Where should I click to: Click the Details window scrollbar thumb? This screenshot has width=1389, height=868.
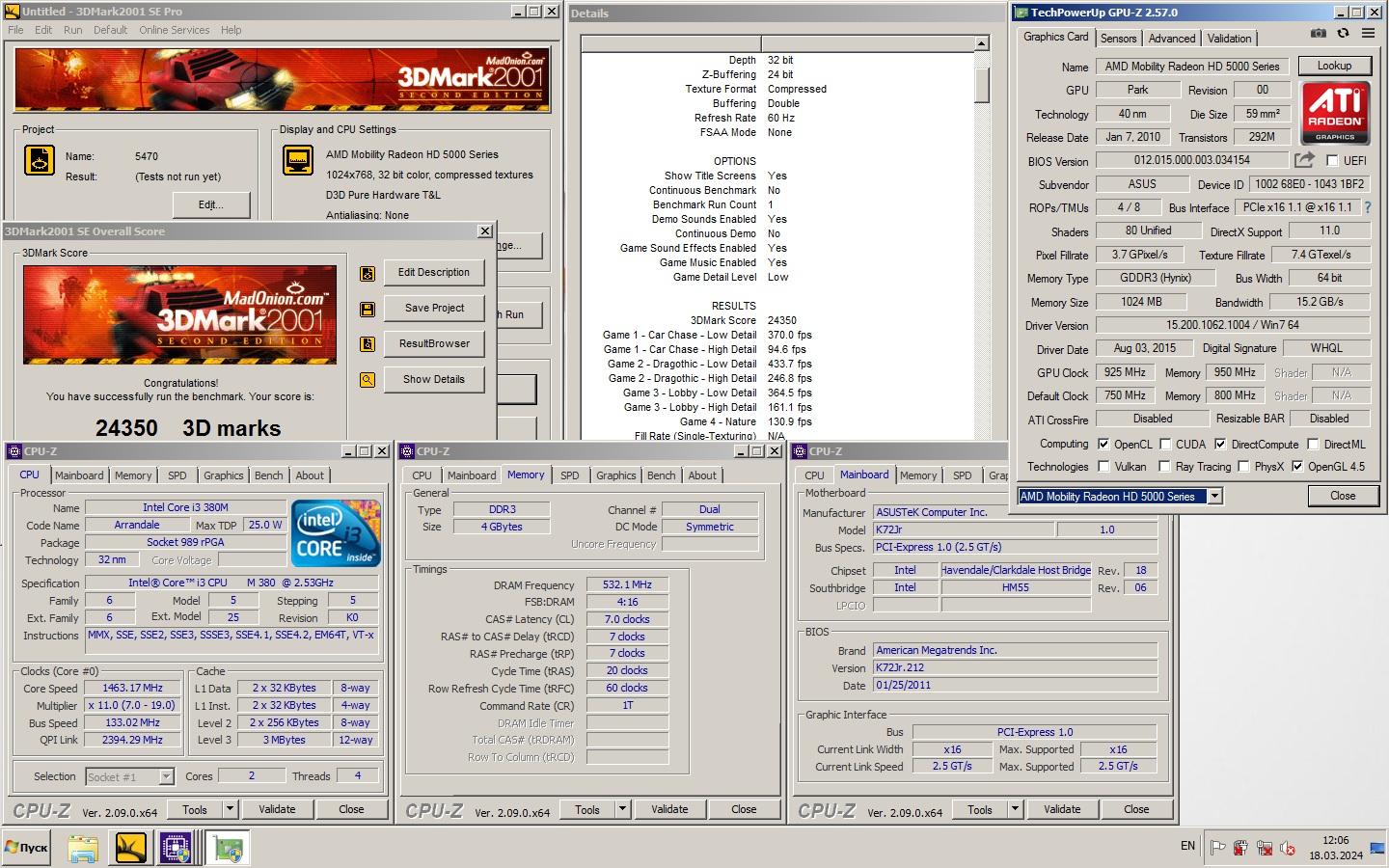pos(982,85)
